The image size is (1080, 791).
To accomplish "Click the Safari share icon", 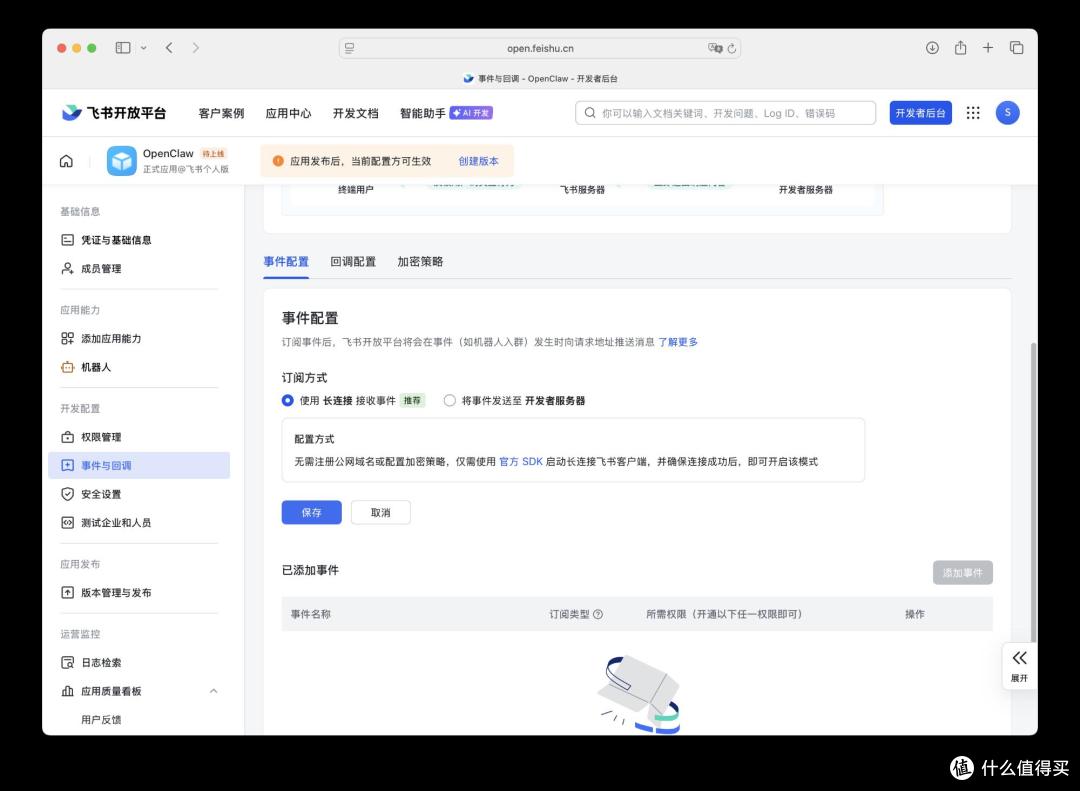I will coord(960,48).
